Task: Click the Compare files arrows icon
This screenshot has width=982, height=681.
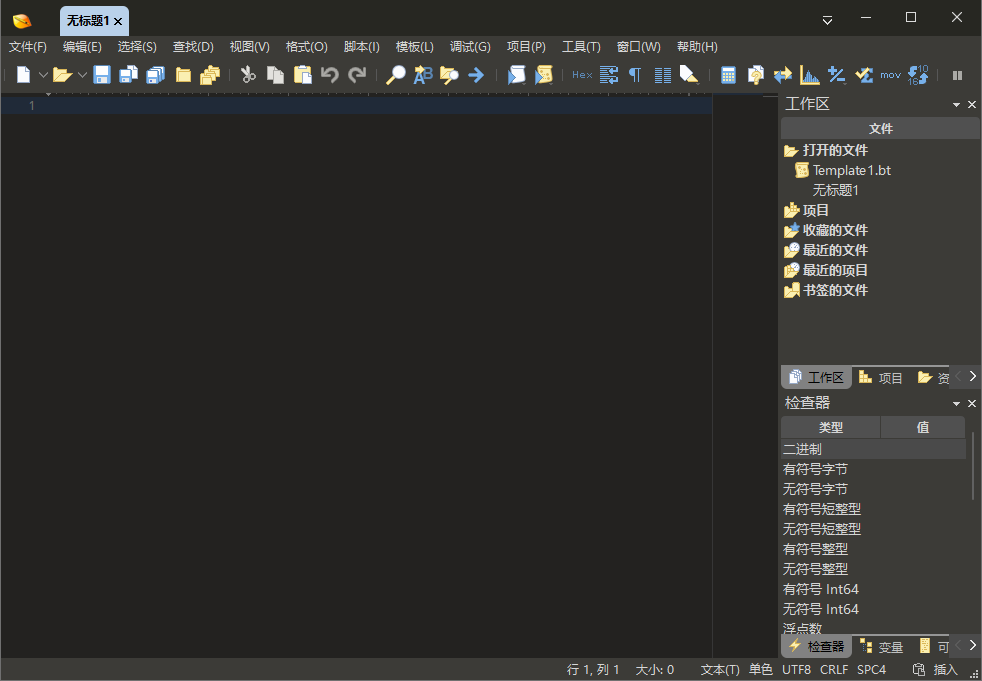Action: [x=783, y=75]
